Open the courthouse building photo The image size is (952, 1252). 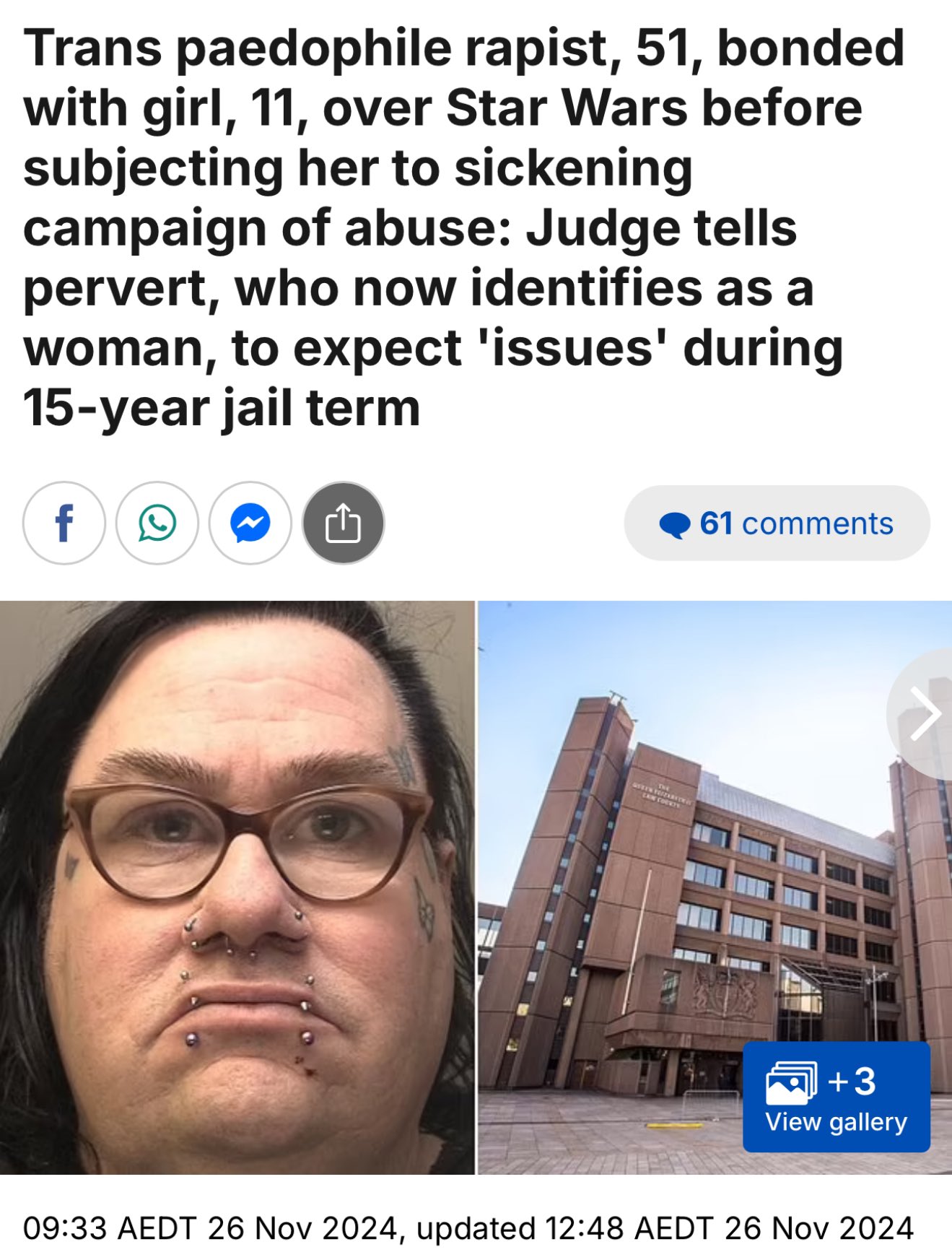pyautogui.click(x=715, y=887)
